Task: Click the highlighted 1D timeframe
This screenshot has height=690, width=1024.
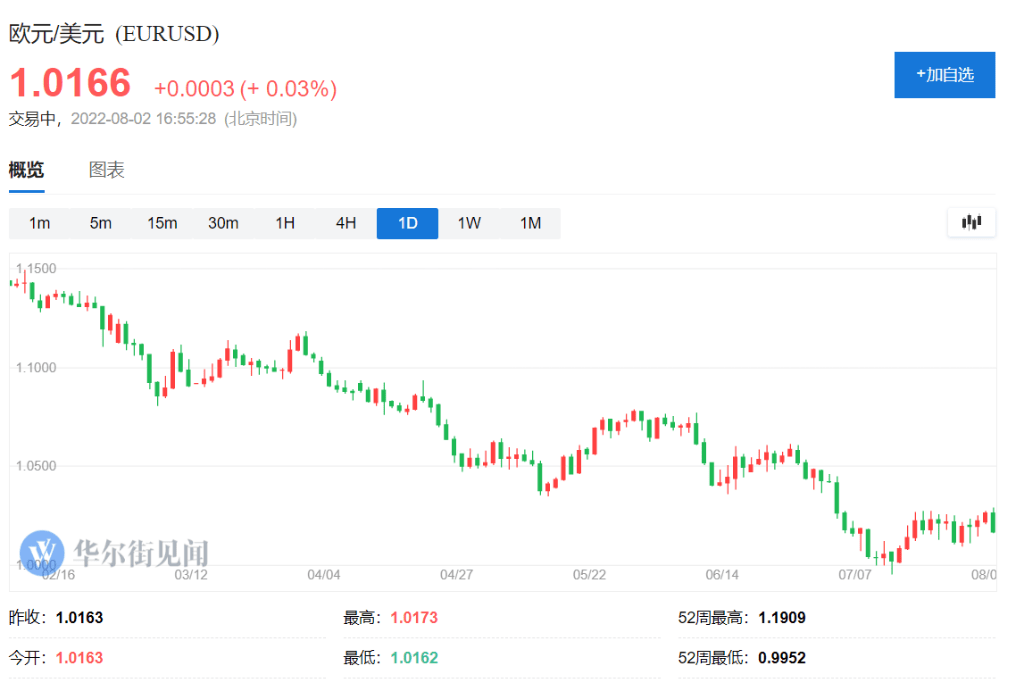Action: tap(407, 223)
